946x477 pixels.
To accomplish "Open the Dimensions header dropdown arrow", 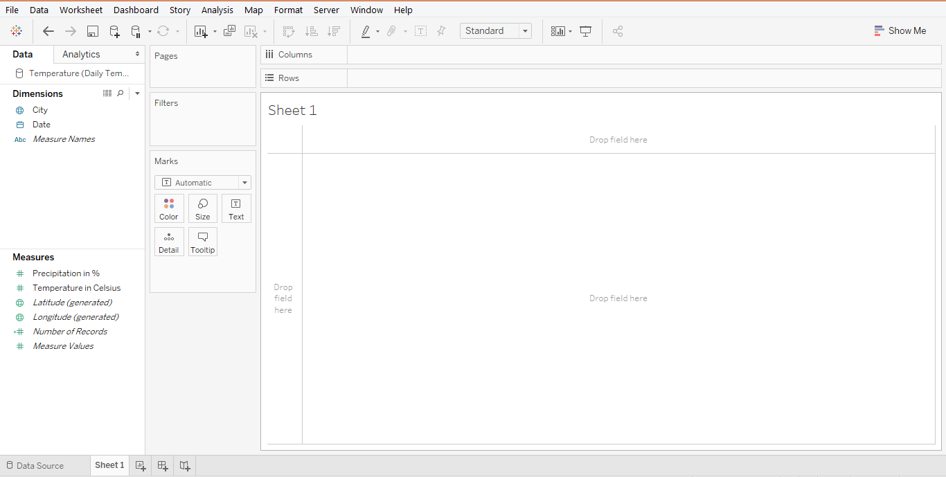I will coord(138,93).
